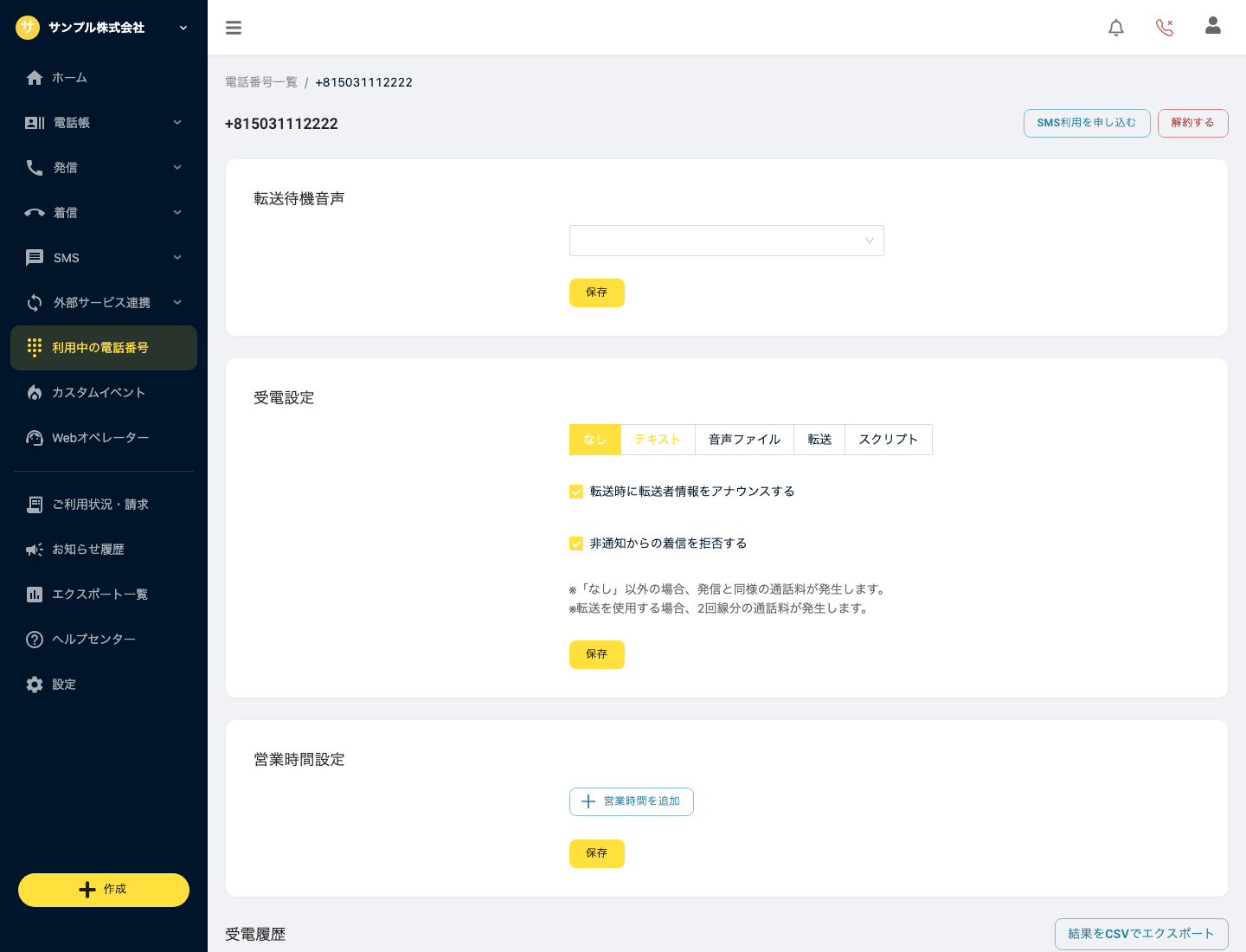Open Web Operator headset icon
1246x952 pixels.
click(x=35, y=438)
